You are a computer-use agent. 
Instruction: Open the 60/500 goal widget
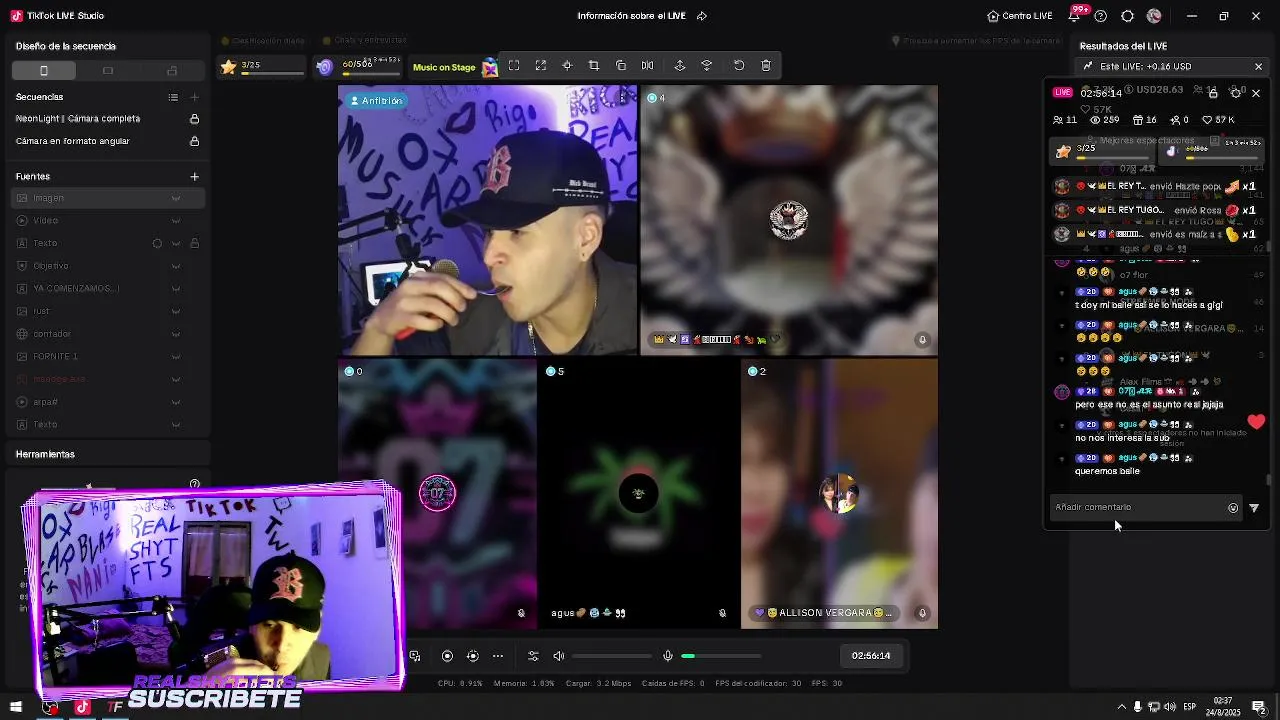point(358,67)
